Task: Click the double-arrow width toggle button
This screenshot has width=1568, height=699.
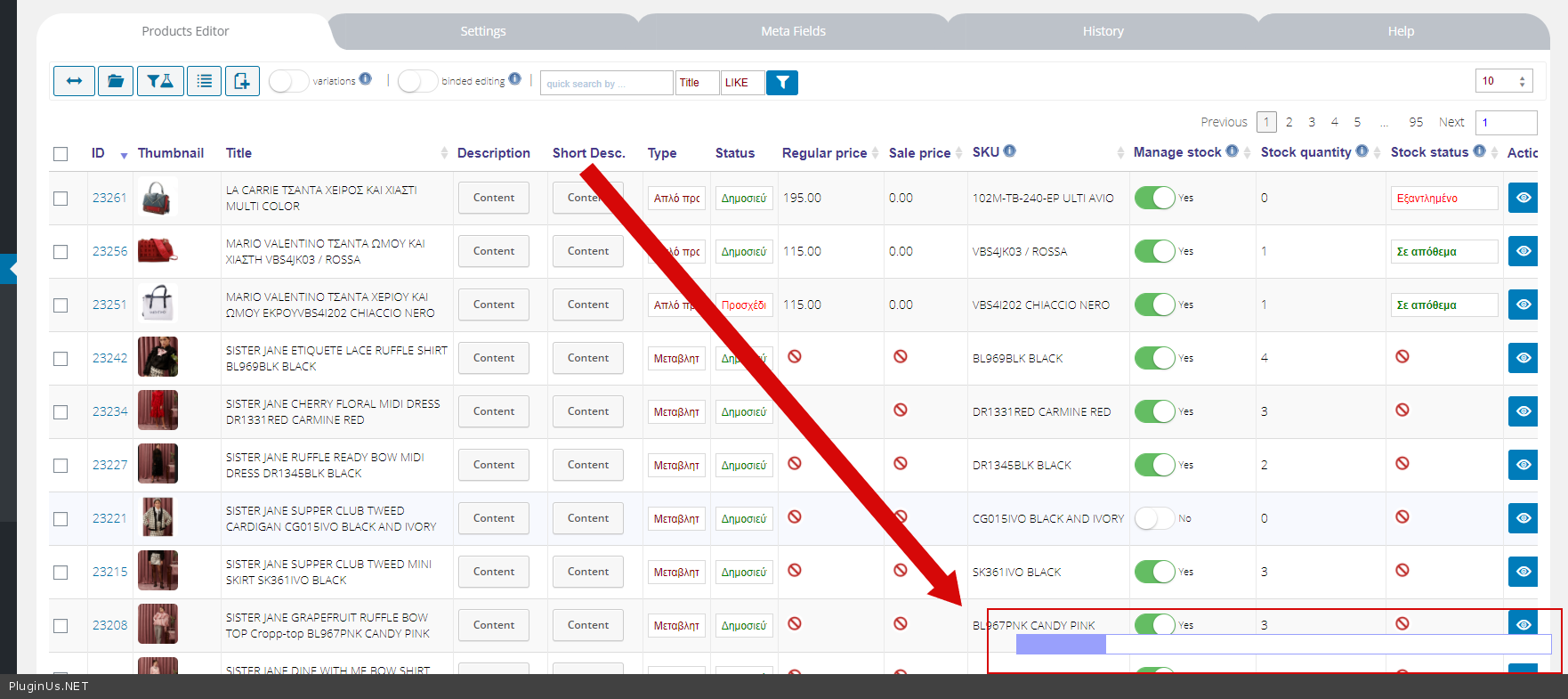Action: (x=74, y=81)
